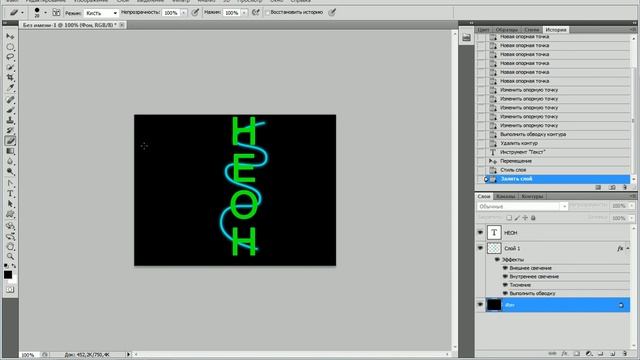The image size is (640, 360).
Task: Click the delete layer trash icon
Action: pos(625,353)
